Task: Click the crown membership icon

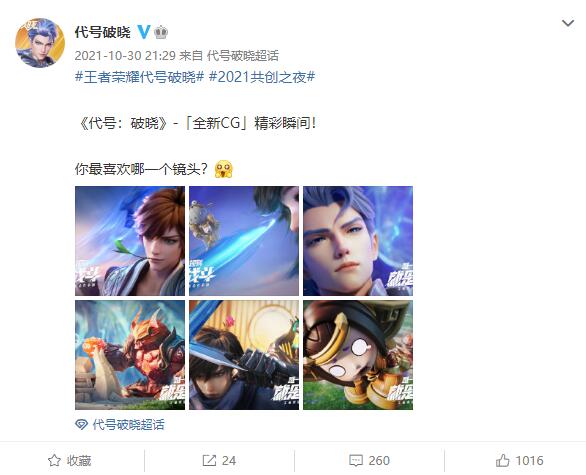Action: (161, 32)
